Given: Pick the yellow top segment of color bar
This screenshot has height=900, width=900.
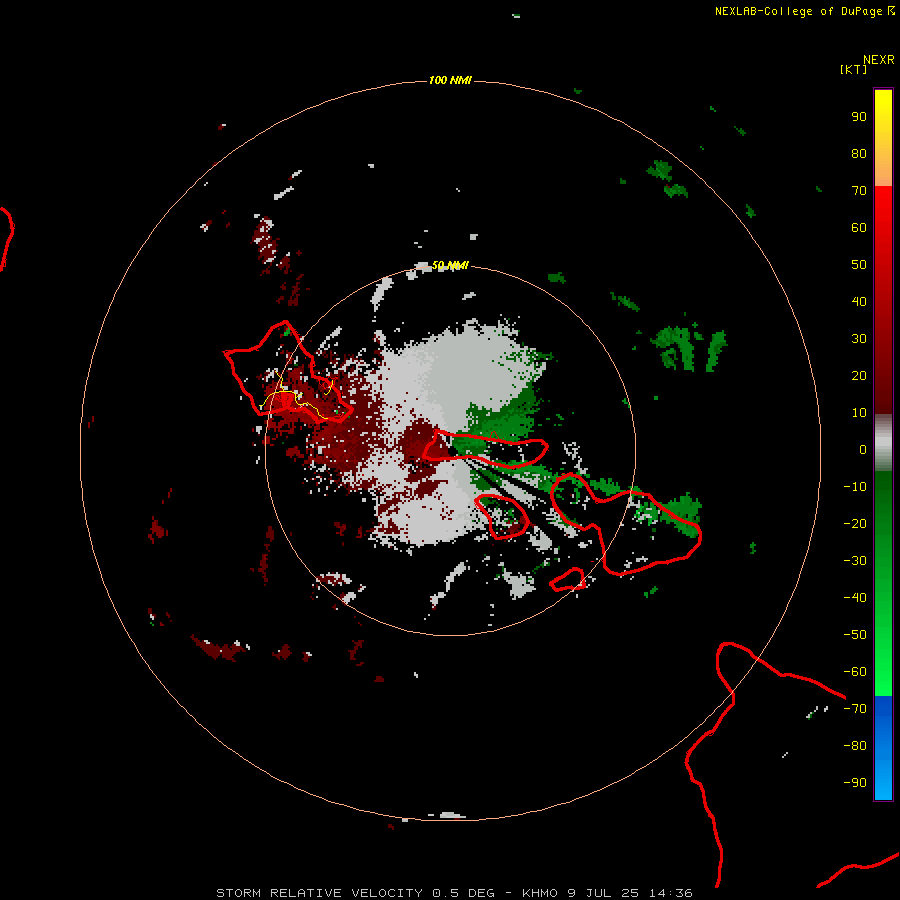Looking at the screenshot, I should click(883, 138).
